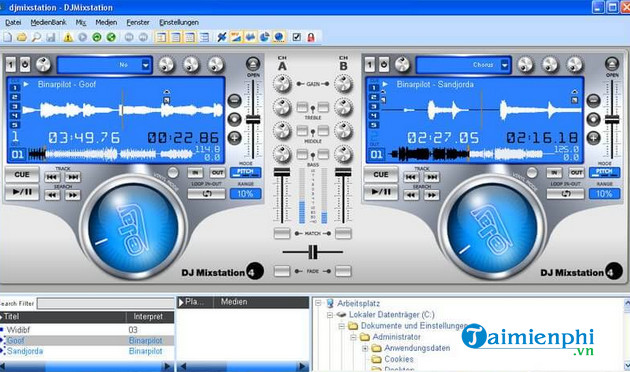Set loop IN point on deck A
The width and height of the screenshot is (630, 372).
195,173
